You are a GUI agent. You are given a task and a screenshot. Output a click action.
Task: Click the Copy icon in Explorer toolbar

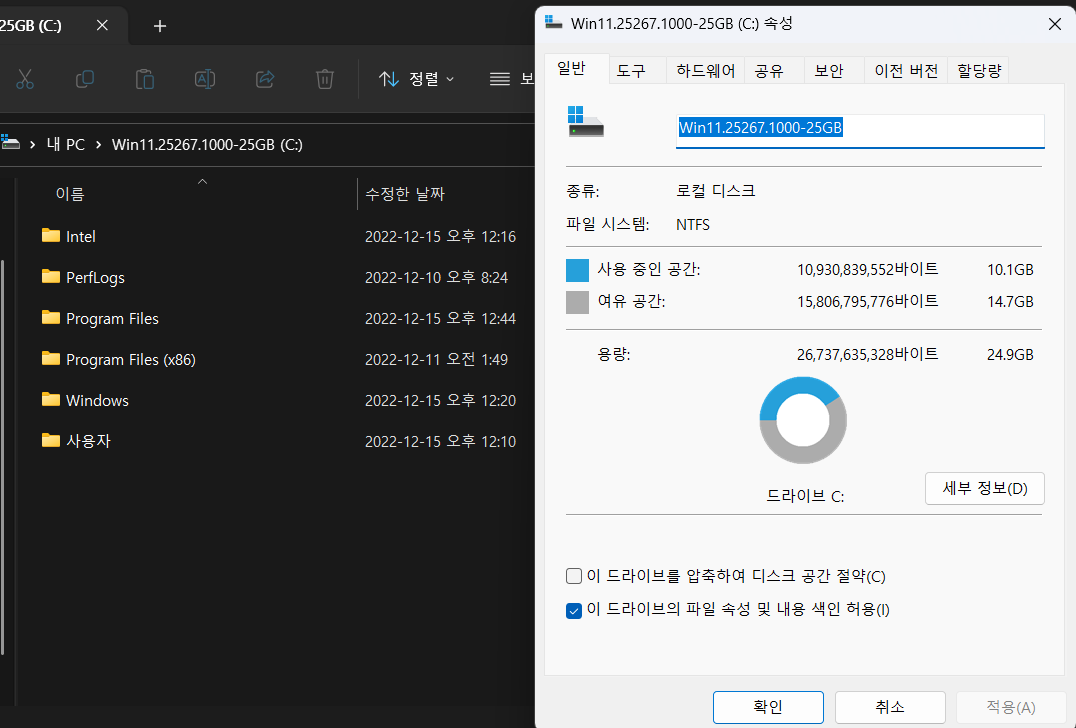tap(85, 80)
